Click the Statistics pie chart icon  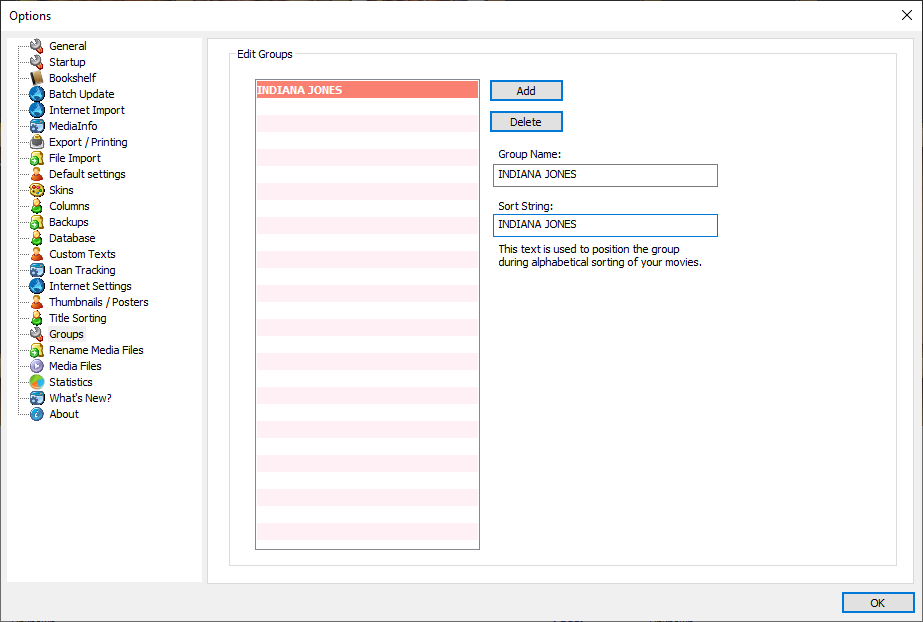coord(36,381)
